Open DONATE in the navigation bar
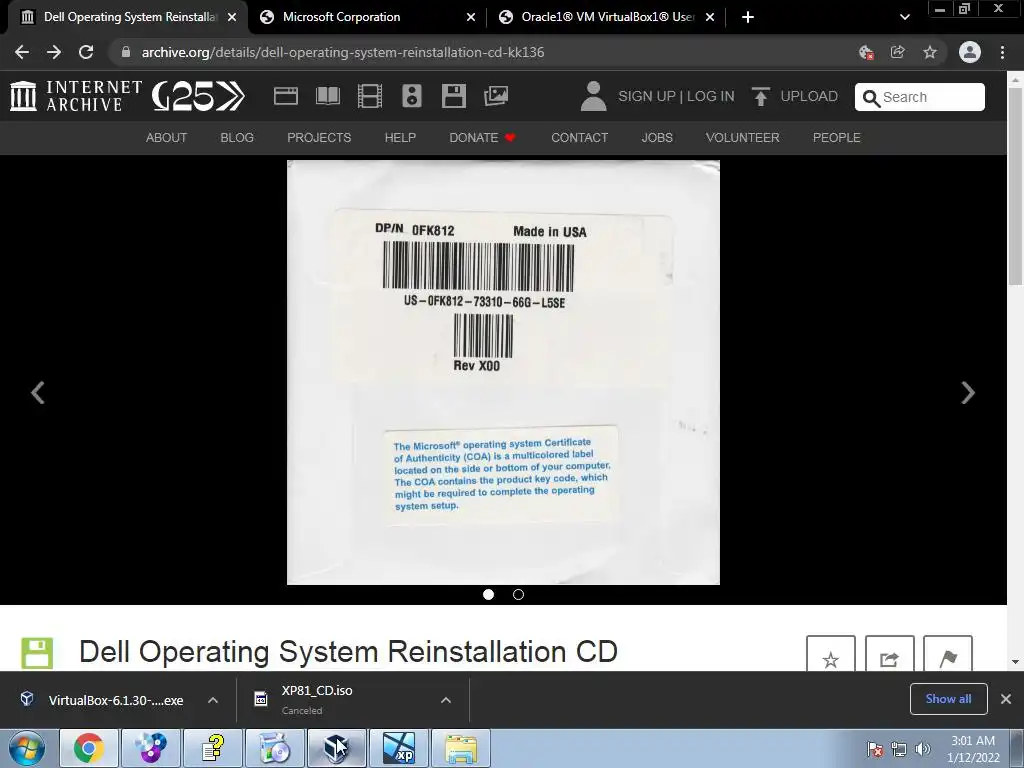Viewport: 1024px width, 768px height. click(x=482, y=138)
